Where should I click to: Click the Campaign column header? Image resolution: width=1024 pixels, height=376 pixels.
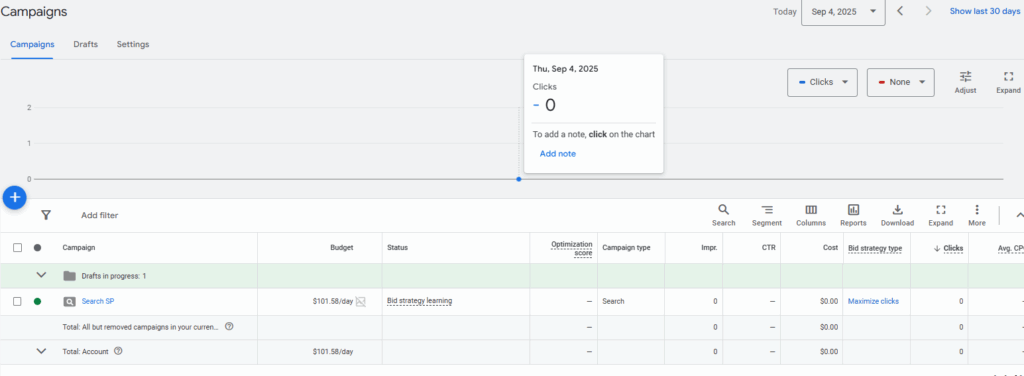78,247
